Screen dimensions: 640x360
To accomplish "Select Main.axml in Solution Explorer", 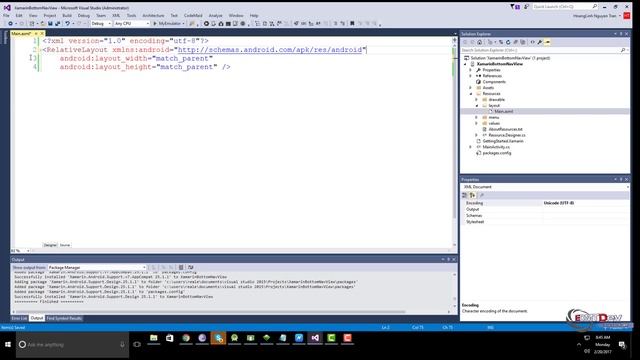I will pos(504,111).
